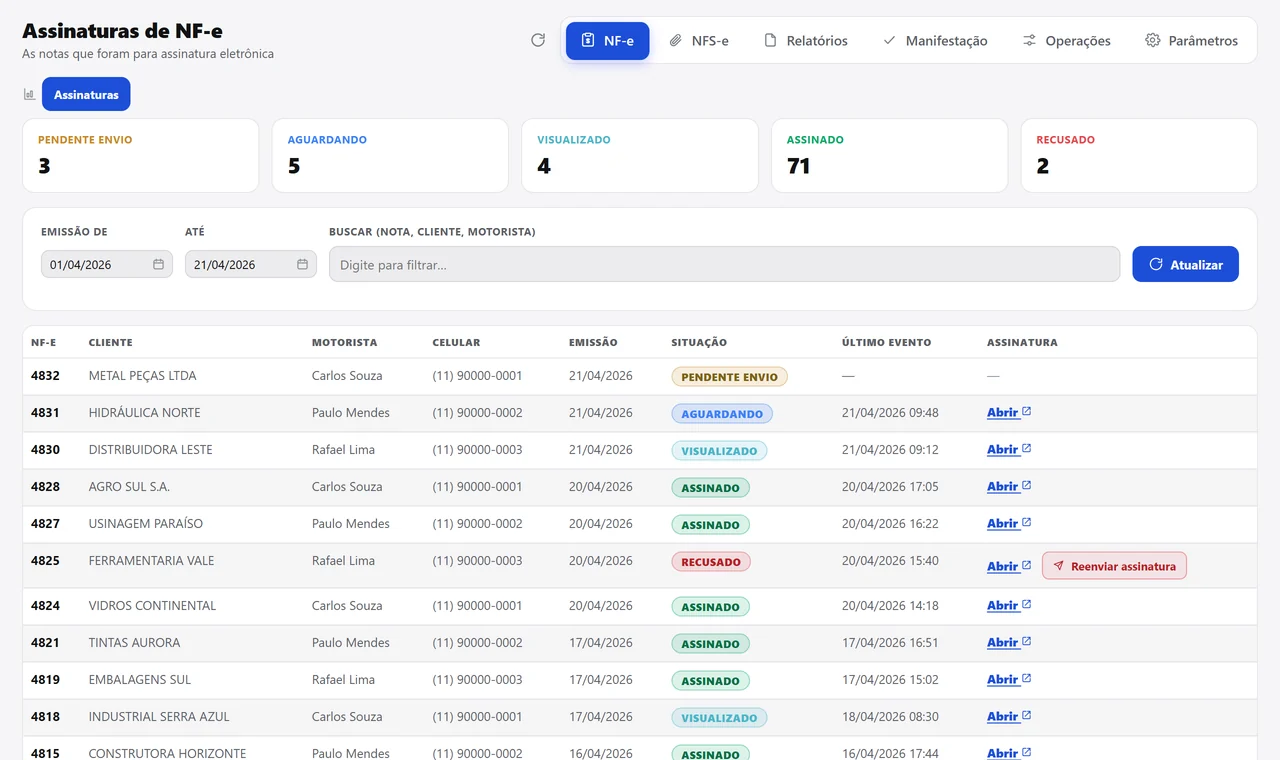Click the refresh icon beside the NF-e tab
The width and height of the screenshot is (1280, 760).
click(538, 40)
